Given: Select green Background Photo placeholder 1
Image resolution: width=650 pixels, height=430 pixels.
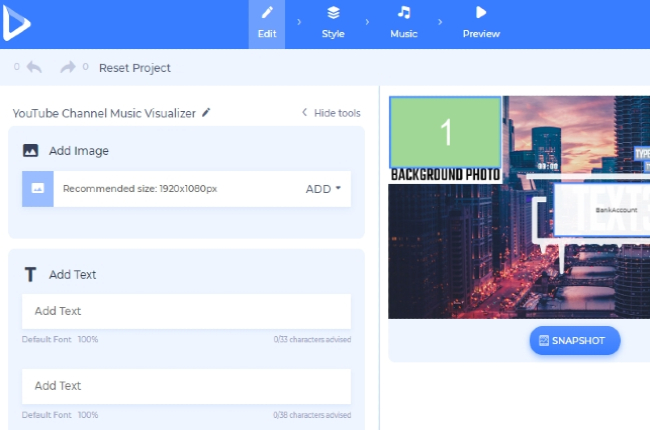Looking at the screenshot, I should (x=445, y=132).
